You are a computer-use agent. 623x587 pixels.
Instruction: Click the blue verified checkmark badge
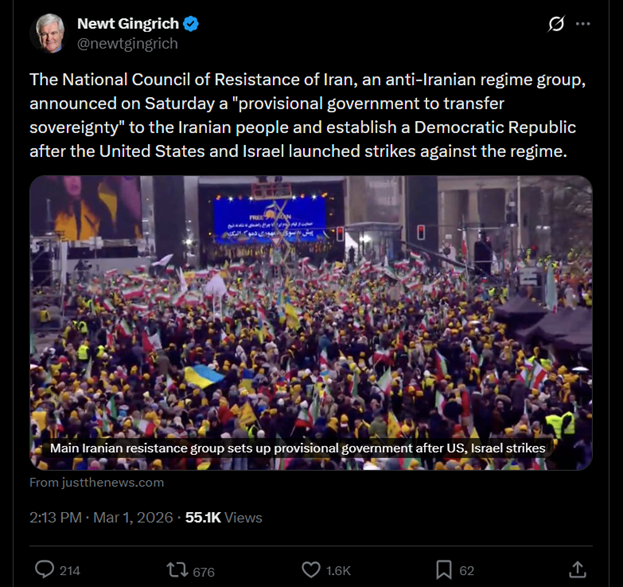point(191,24)
